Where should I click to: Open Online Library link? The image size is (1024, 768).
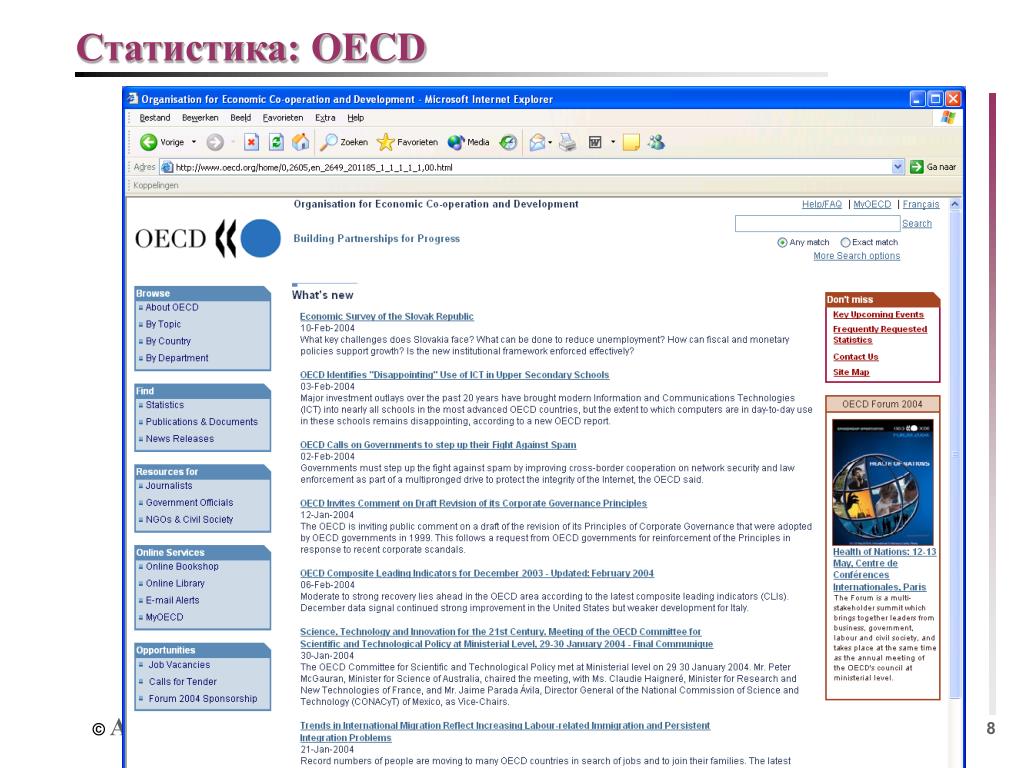175,584
